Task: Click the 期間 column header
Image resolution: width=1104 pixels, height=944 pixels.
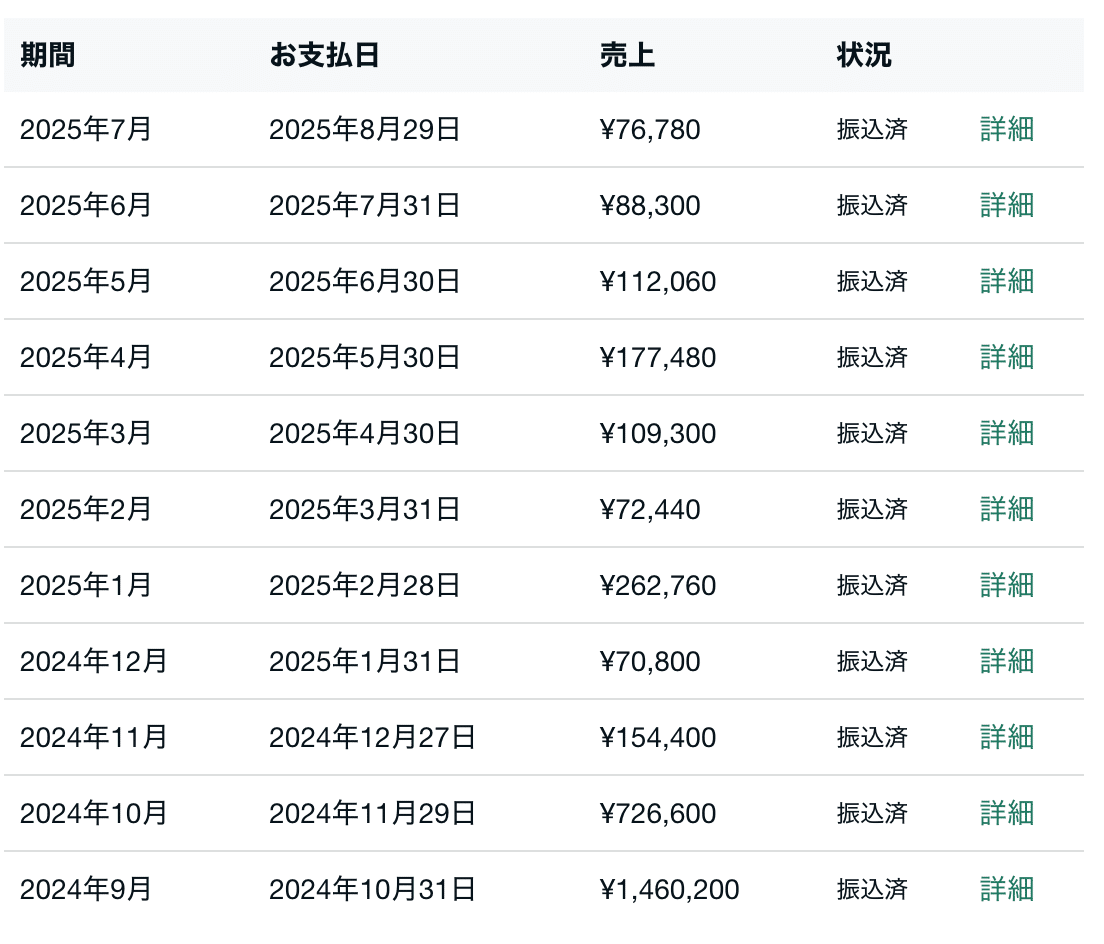Action: [47, 56]
